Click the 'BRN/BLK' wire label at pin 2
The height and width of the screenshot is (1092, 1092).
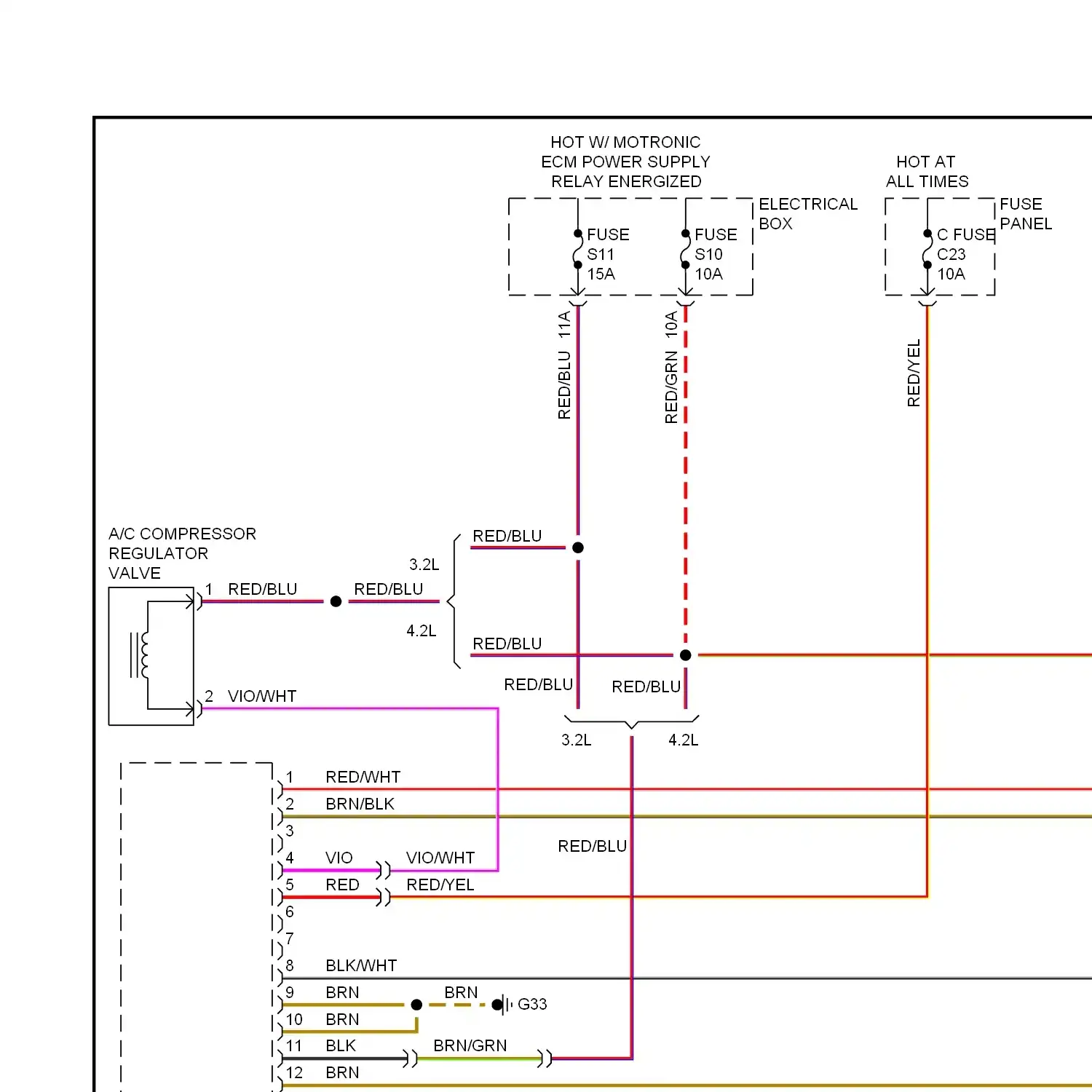point(360,804)
